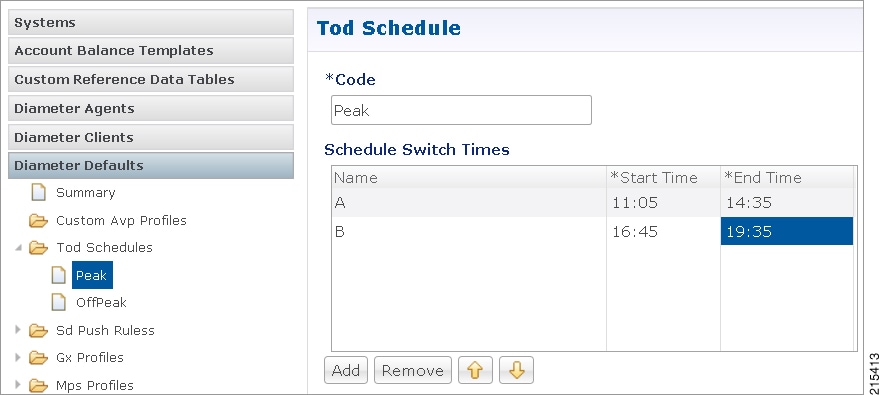
Task: Click the Remove button
Action: click(x=413, y=370)
